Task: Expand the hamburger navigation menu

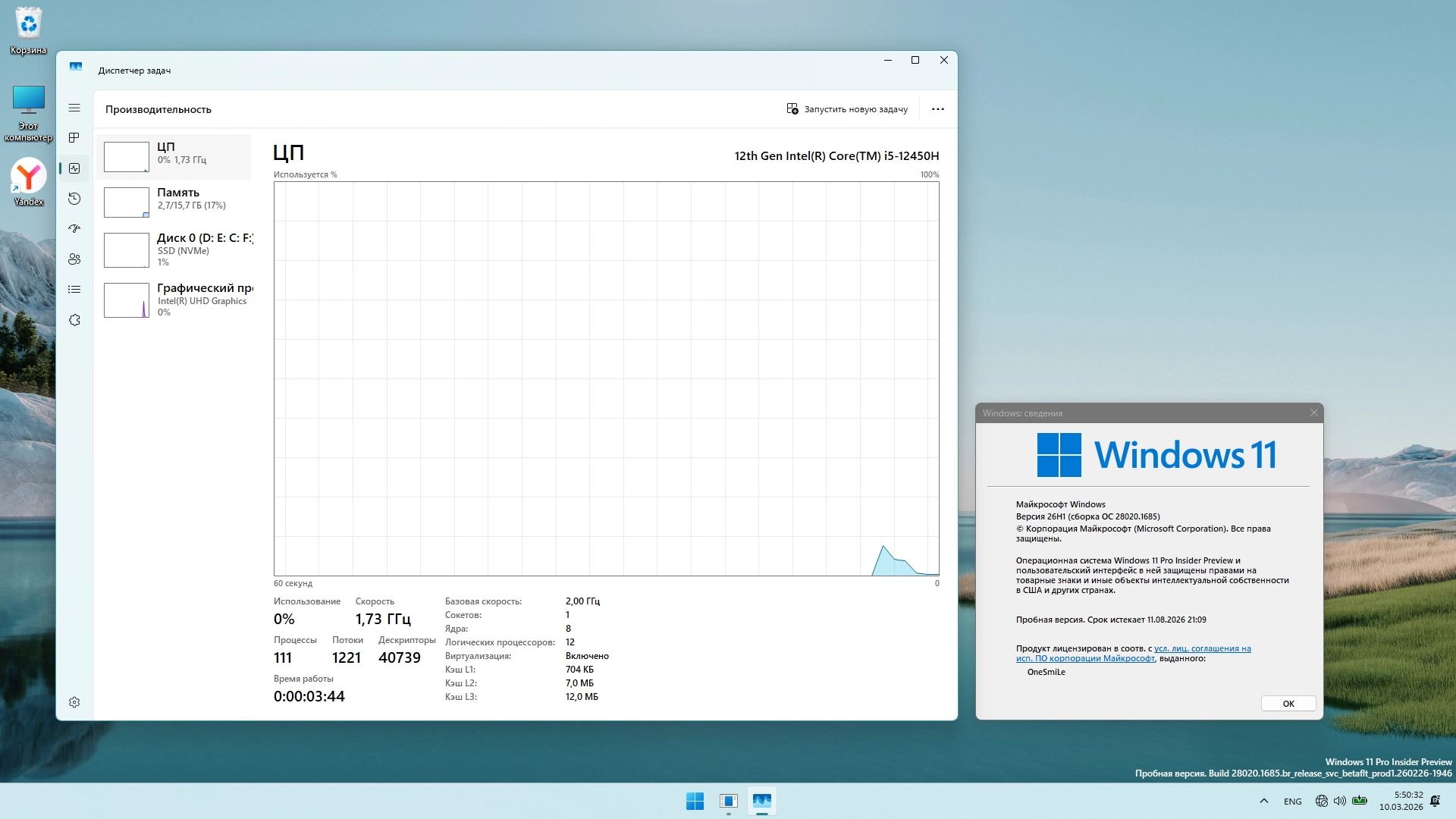Action: tap(74, 108)
